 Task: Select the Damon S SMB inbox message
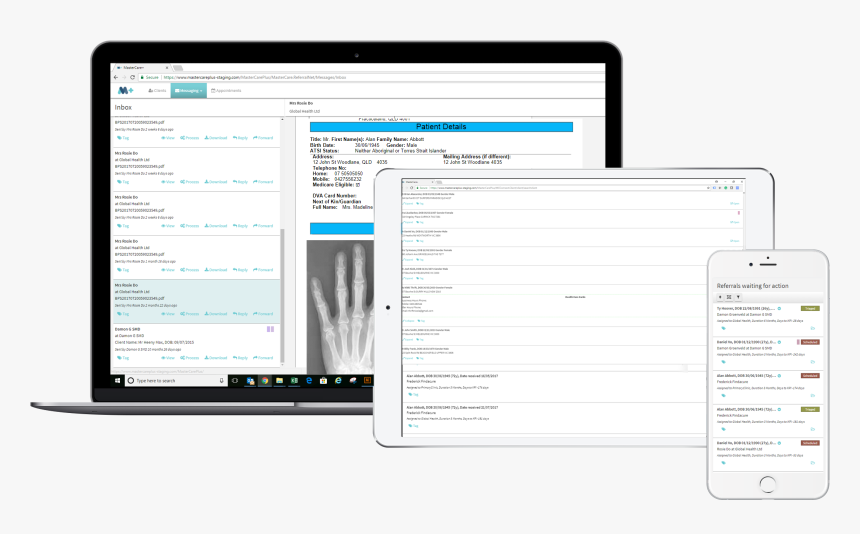(196, 345)
